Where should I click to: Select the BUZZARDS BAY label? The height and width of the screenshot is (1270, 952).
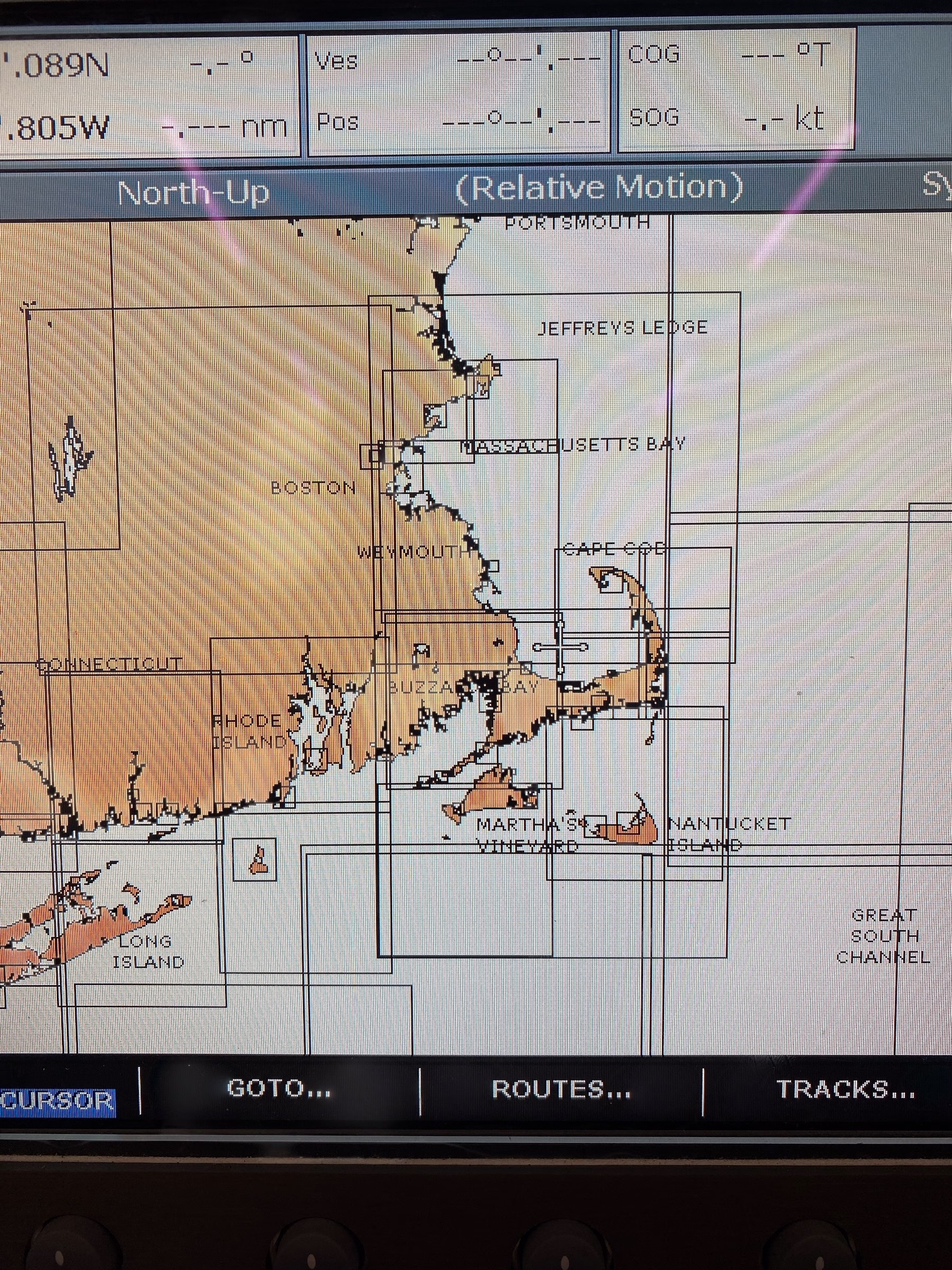coord(464,687)
